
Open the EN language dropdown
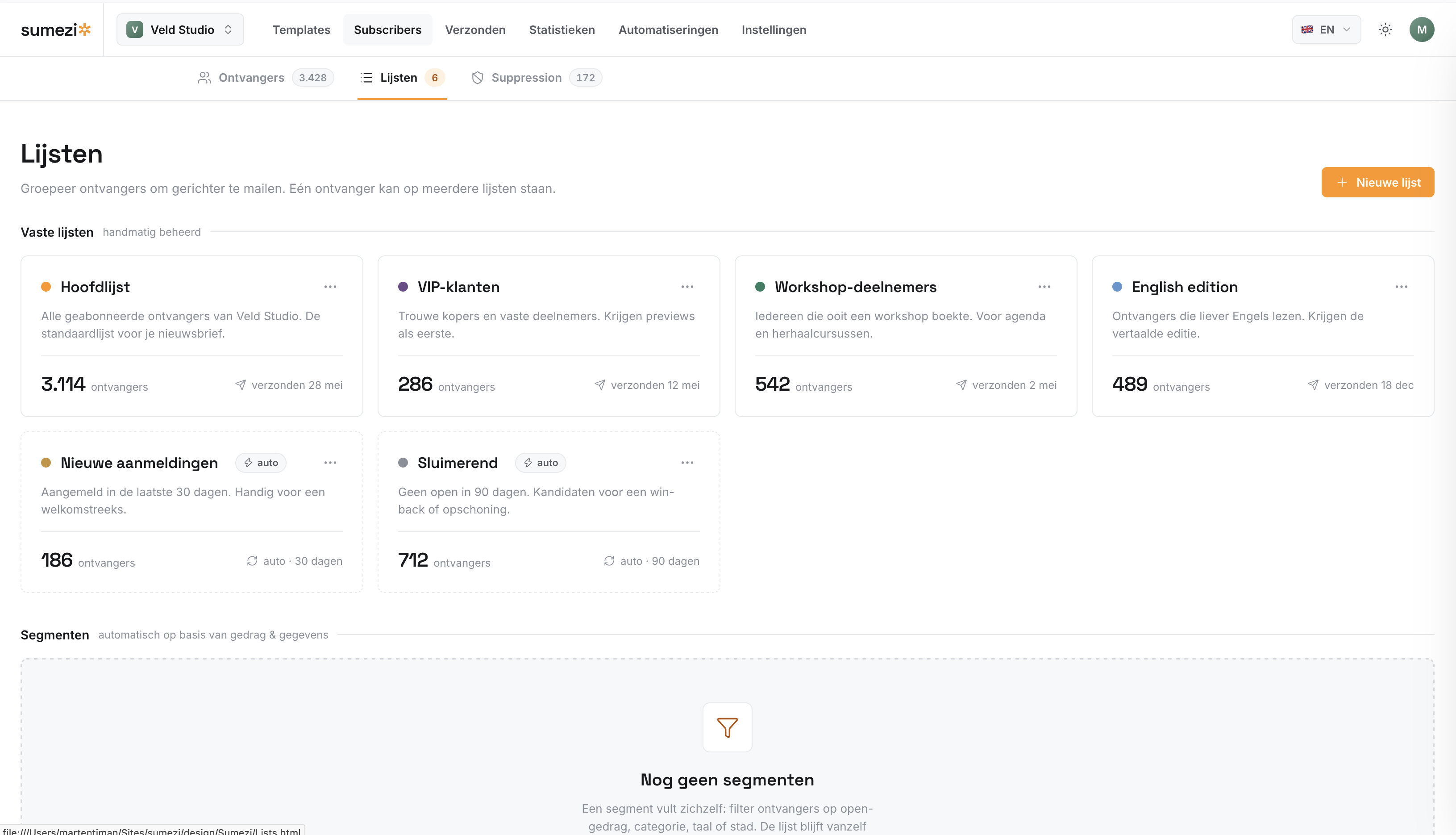[x=1327, y=30]
